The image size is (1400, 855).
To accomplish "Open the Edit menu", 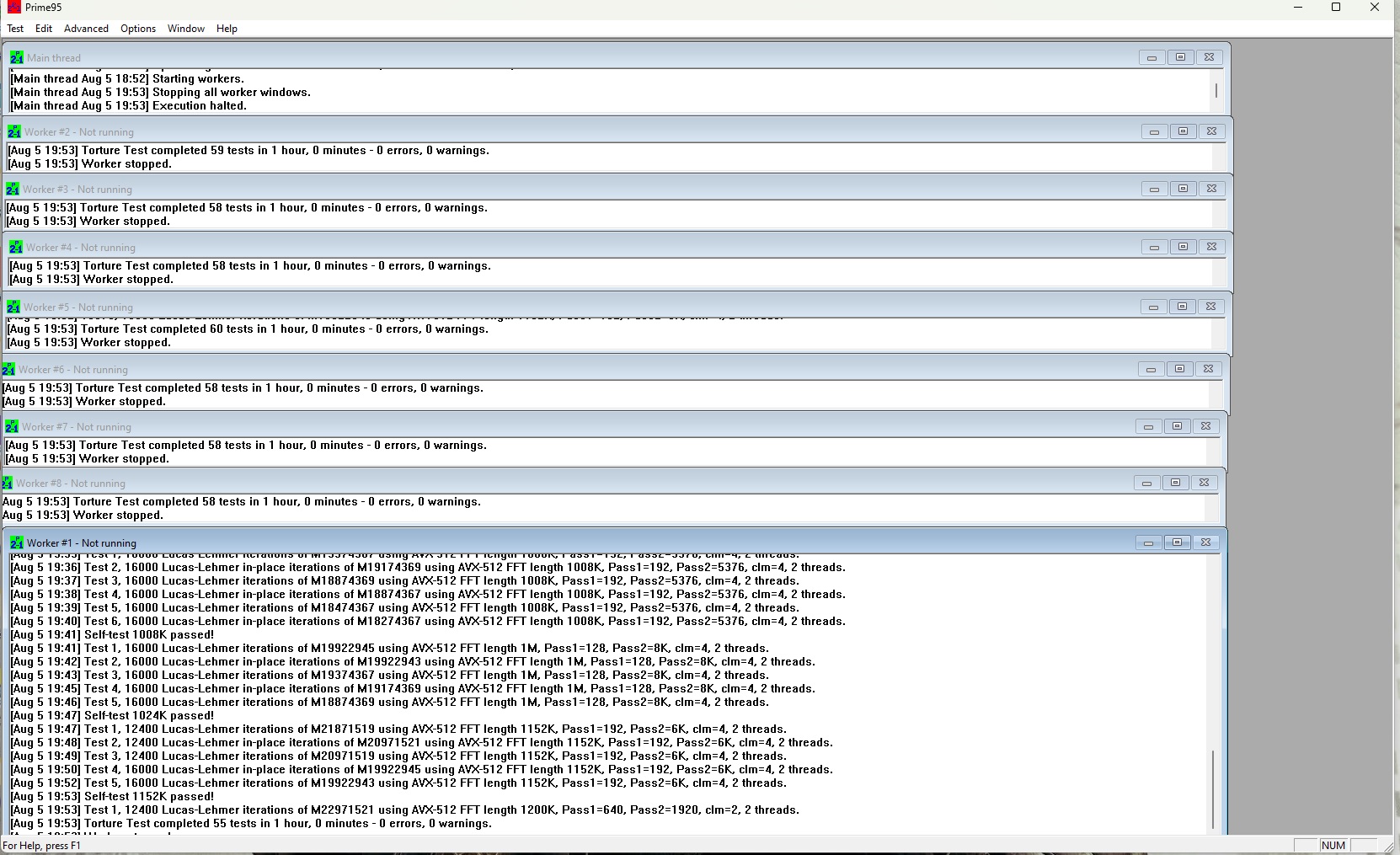I will click(x=44, y=29).
